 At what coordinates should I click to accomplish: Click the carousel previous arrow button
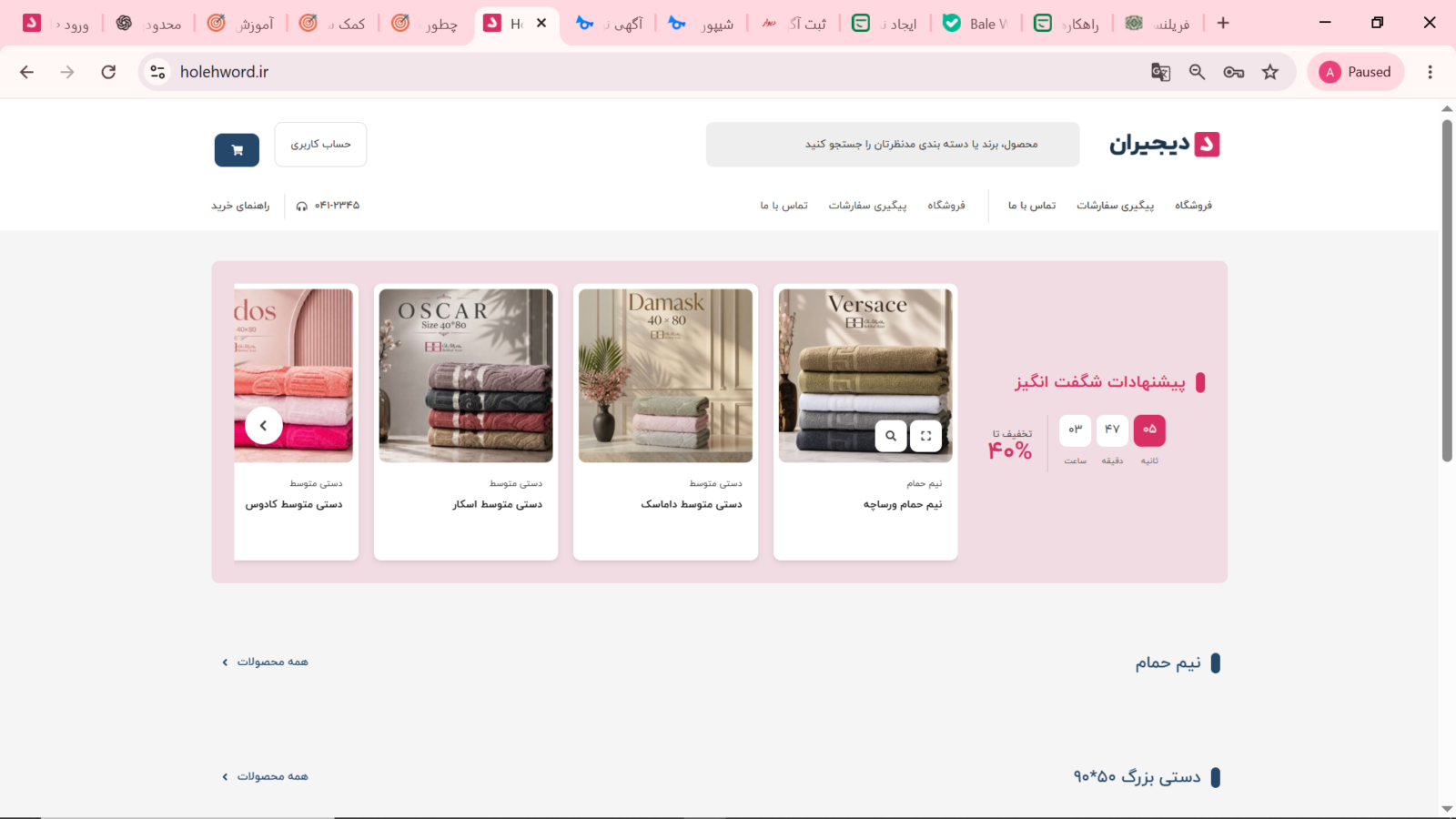pos(264,425)
